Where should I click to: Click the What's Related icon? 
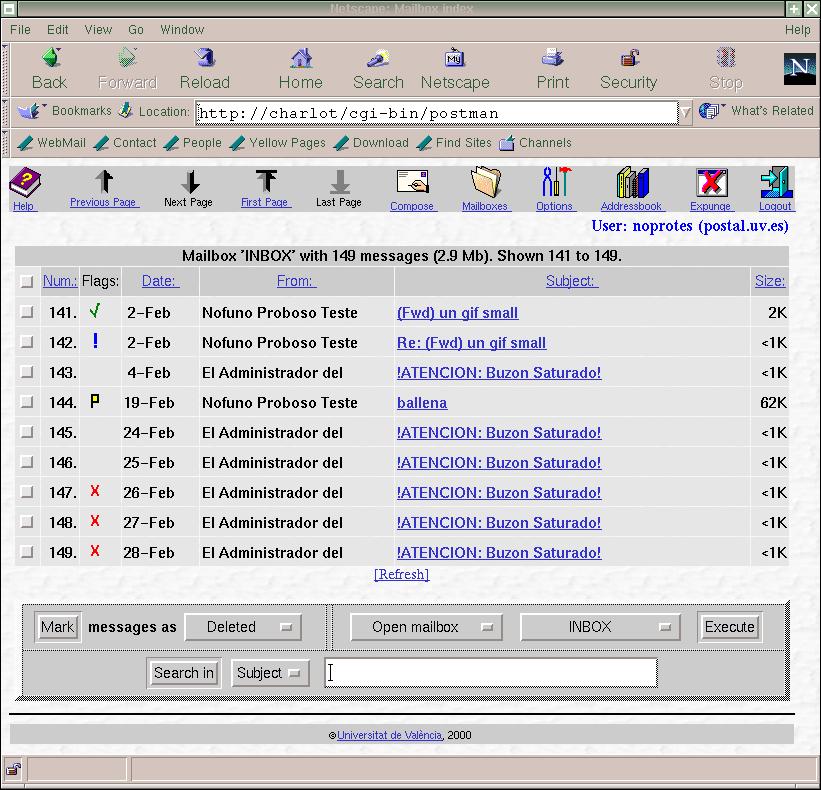[x=710, y=110]
